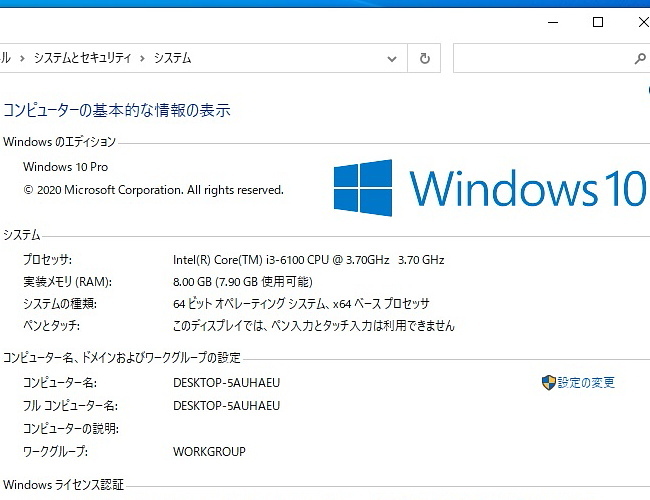The height and width of the screenshot is (500, 650).
Task: Click the 8.00 GB RAM value
Action: [x=243, y=282]
